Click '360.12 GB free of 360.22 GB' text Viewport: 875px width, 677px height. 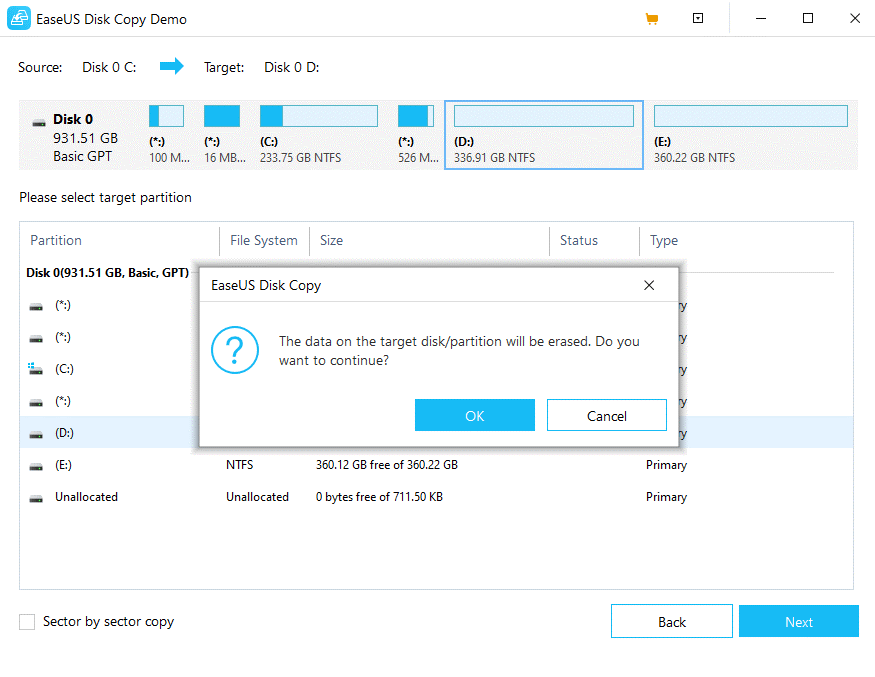386,464
